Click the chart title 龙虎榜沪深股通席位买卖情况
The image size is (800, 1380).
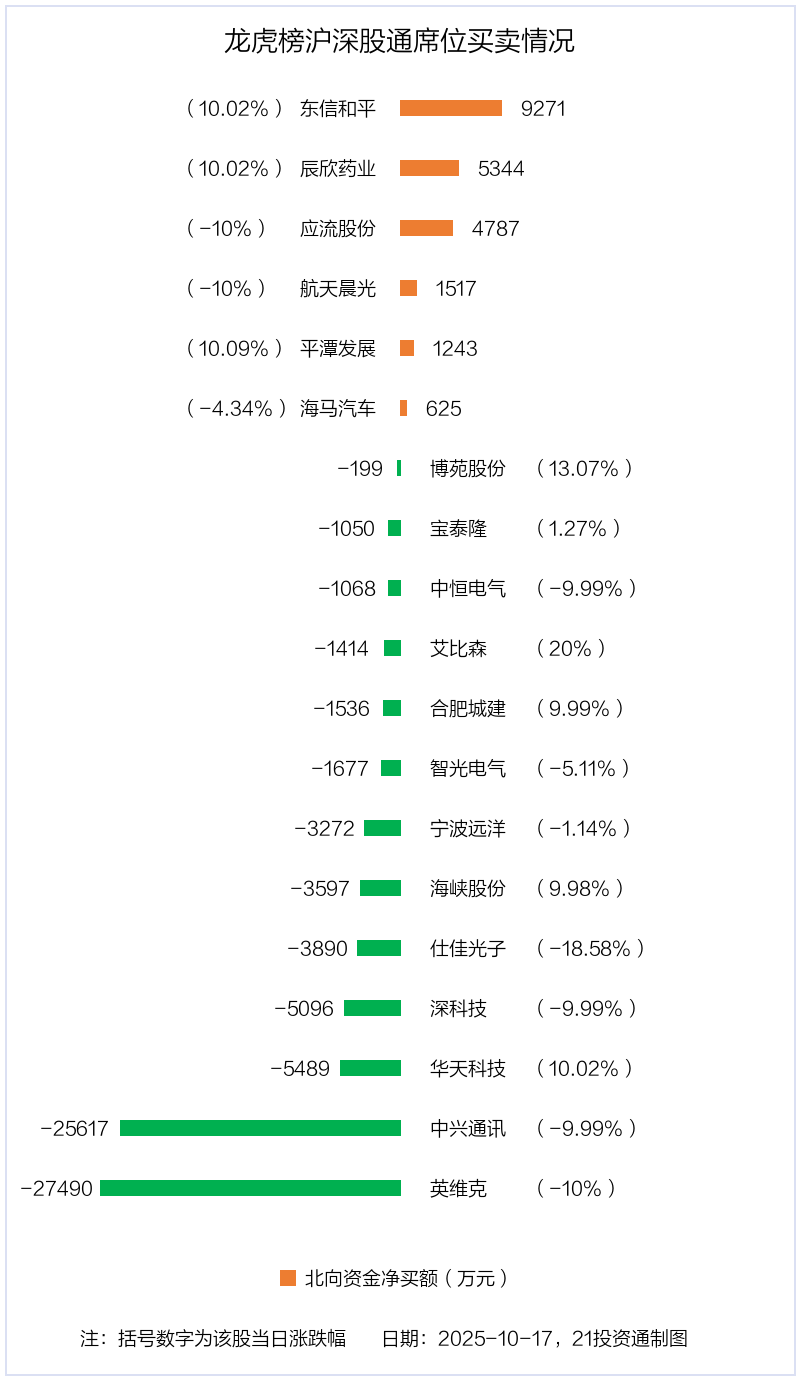pyautogui.click(x=399, y=42)
